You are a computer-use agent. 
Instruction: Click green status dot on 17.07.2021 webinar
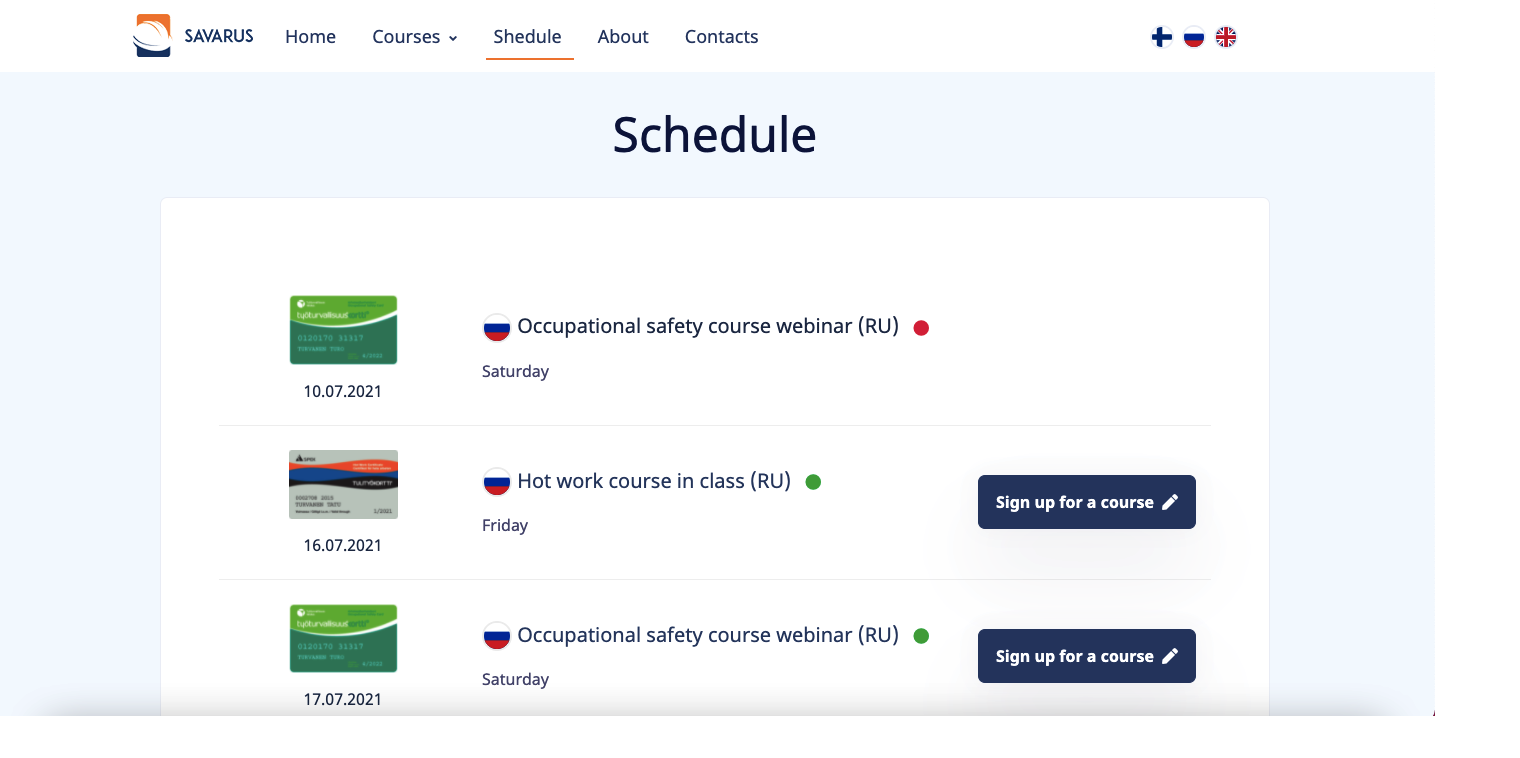[921, 636]
